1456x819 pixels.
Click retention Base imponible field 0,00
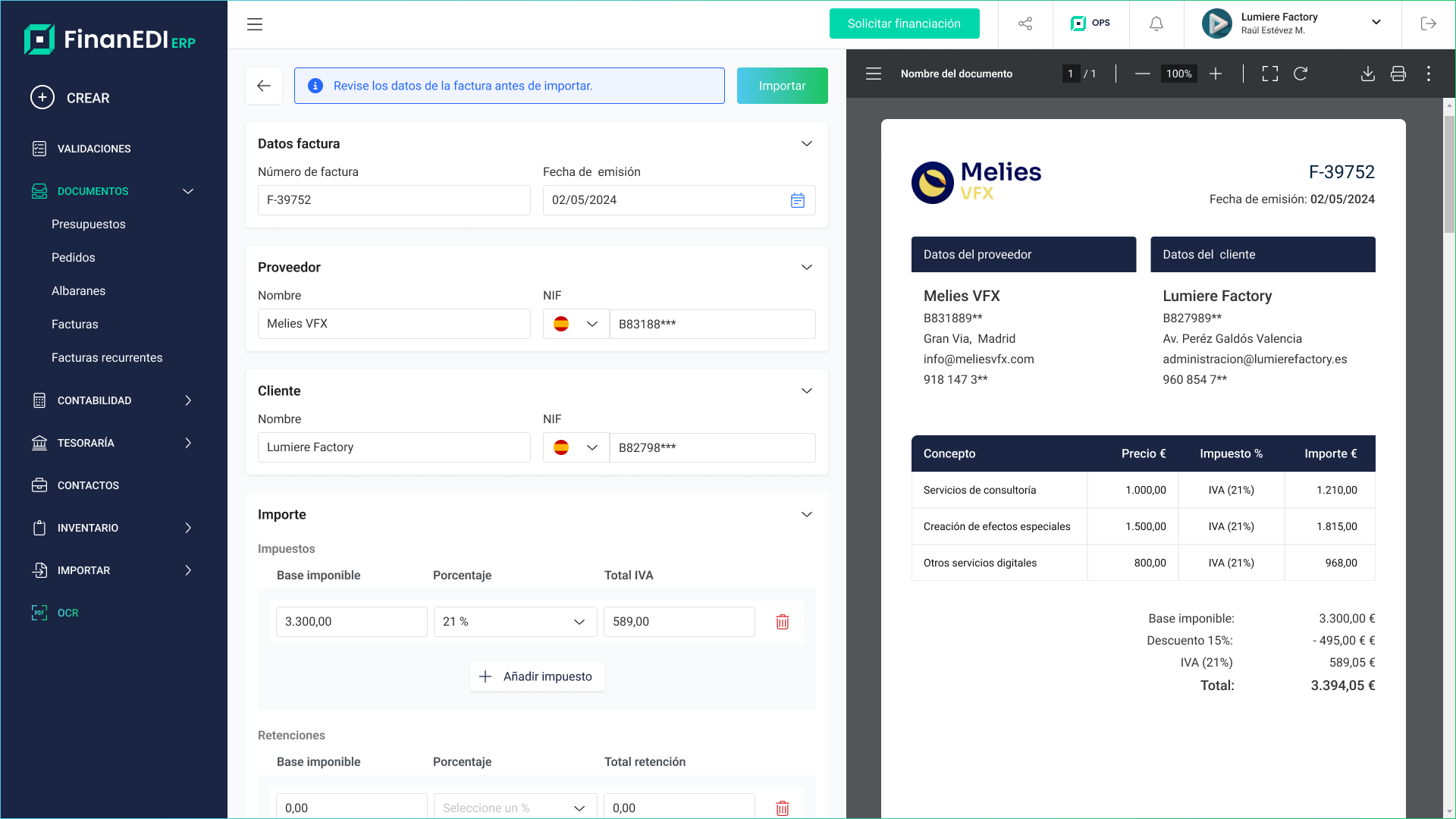[352, 806]
